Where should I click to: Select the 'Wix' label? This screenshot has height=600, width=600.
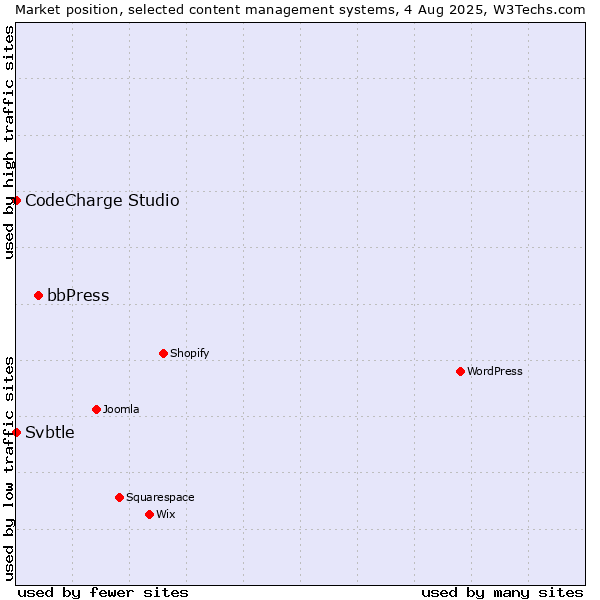[166, 514]
